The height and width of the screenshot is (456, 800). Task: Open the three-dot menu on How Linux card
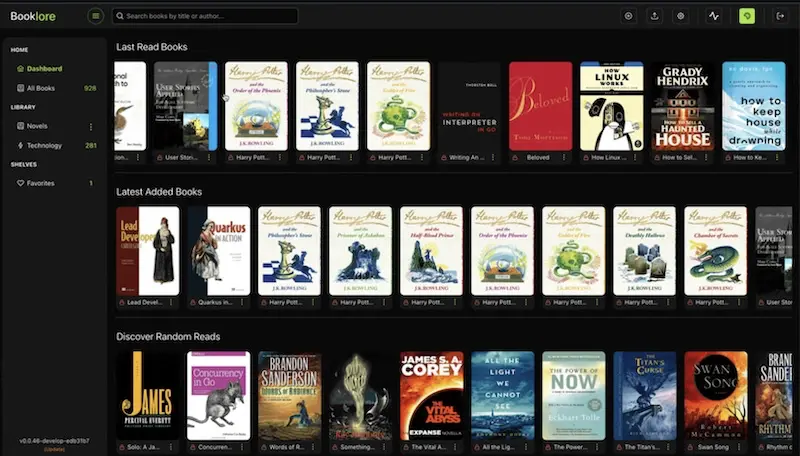click(635, 158)
